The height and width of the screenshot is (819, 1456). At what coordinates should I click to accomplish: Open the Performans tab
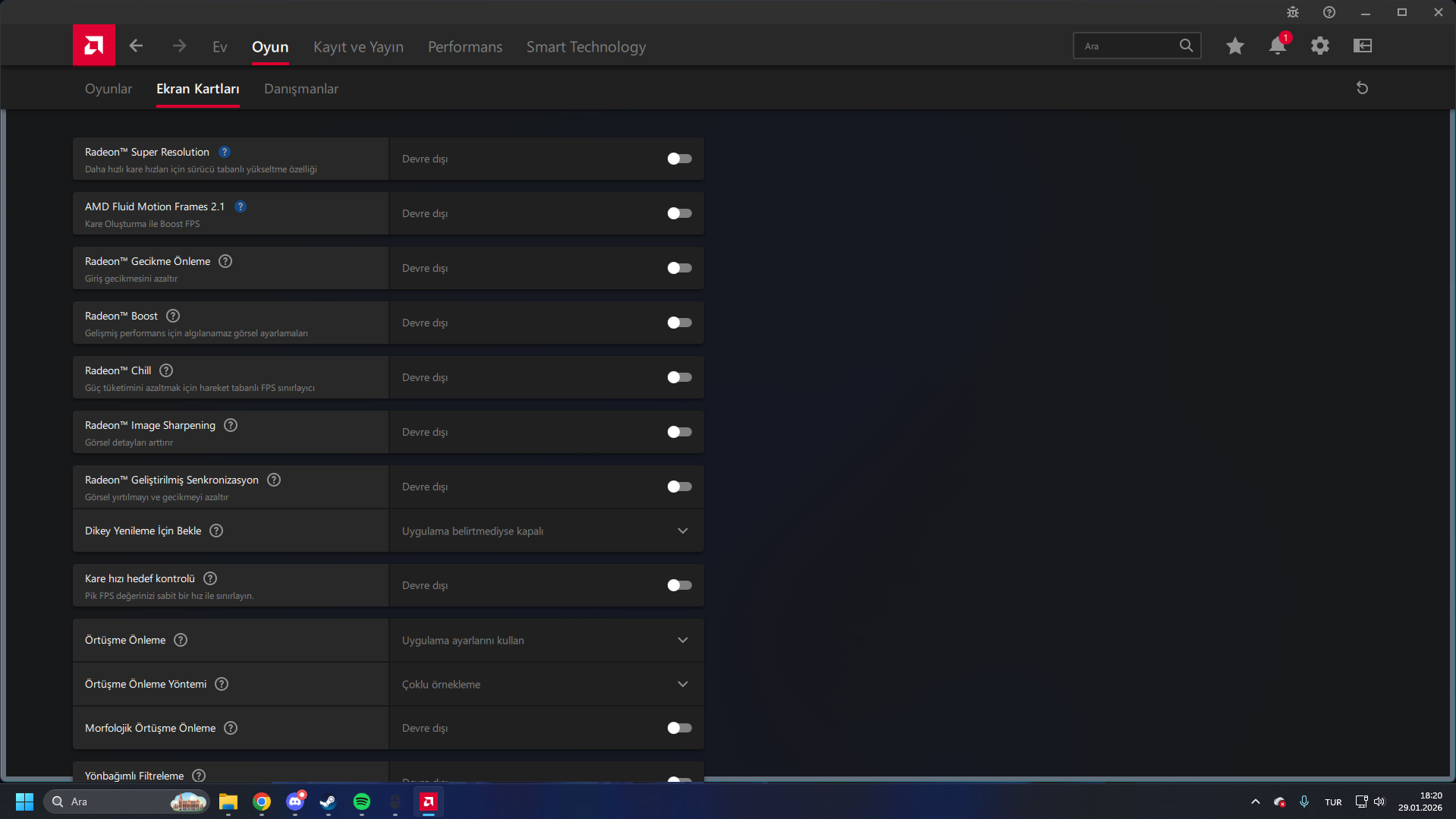click(x=465, y=47)
